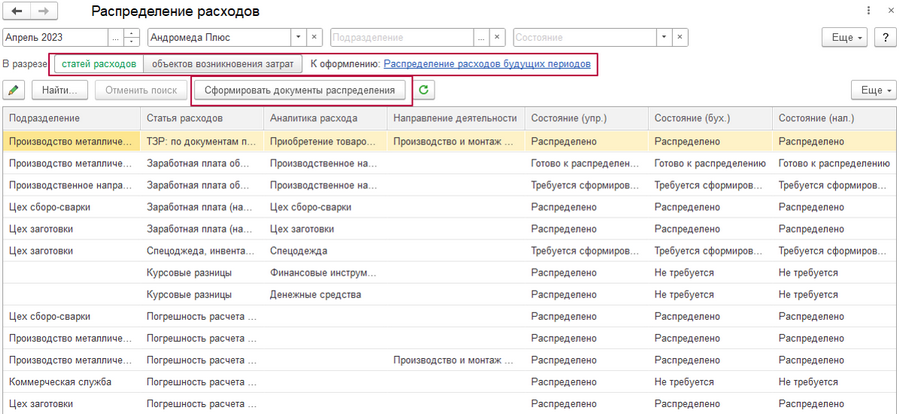Clear the Андромеда Плюс organization field
The image size is (900, 414).
click(x=314, y=37)
